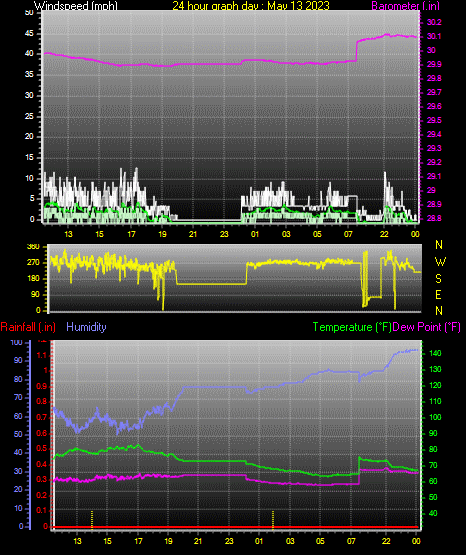Screen dimensions: 466x555
Task: Click hour 23 on the bottom graph time axis
Action: [229, 541]
